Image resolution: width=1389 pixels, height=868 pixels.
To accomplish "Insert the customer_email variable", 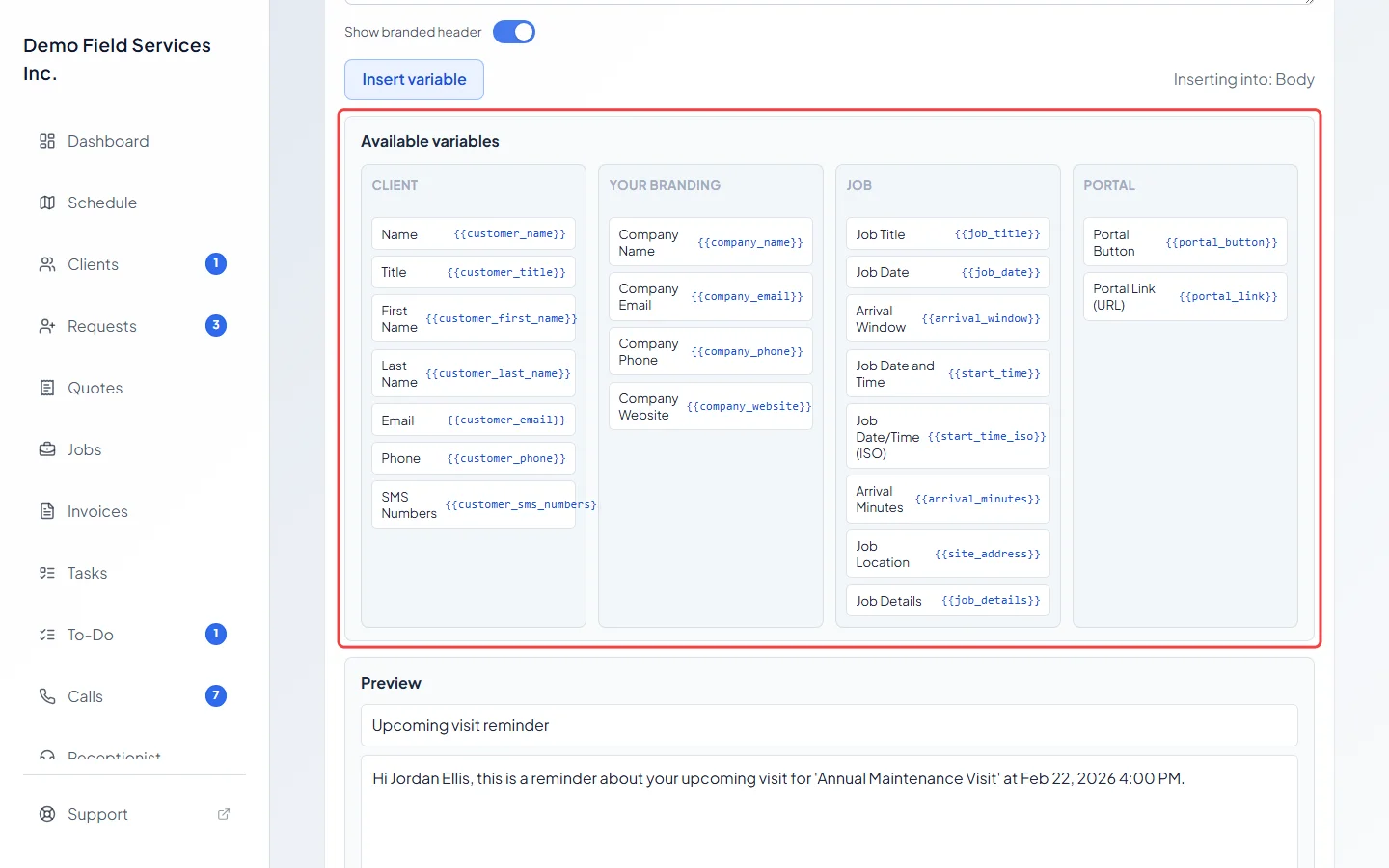I will pos(474,420).
